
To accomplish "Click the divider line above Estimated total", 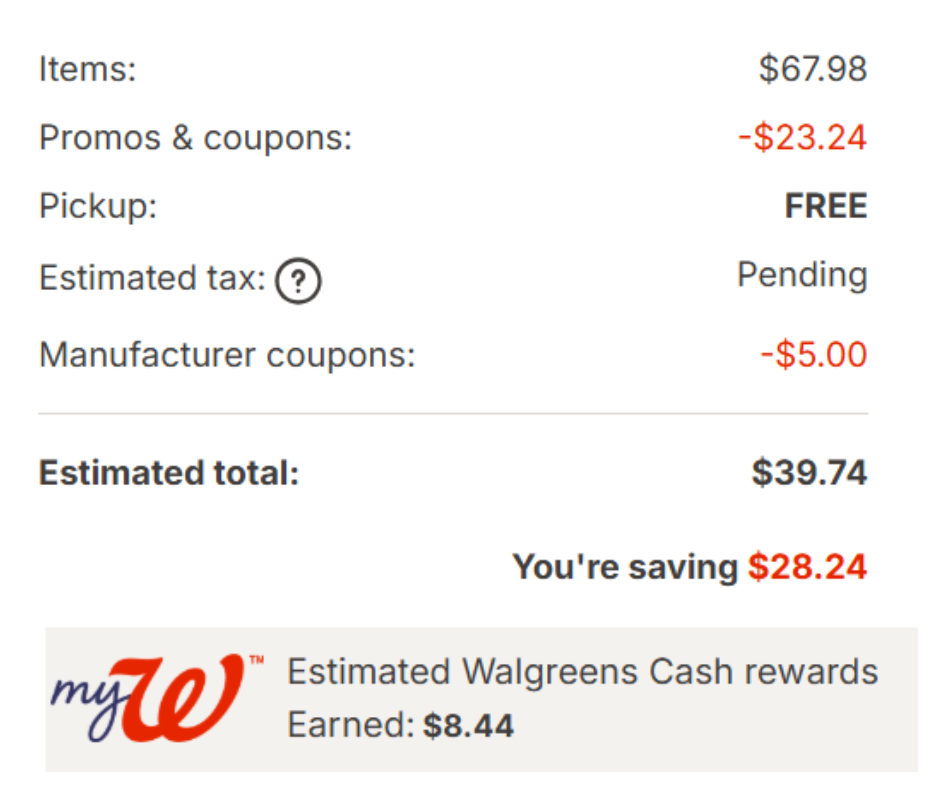I will (x=453, y=413).
